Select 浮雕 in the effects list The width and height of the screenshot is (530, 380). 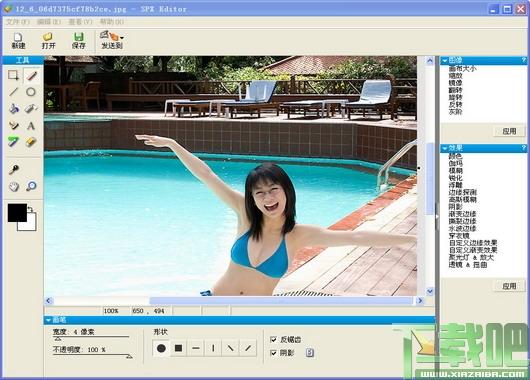(455, 185)
